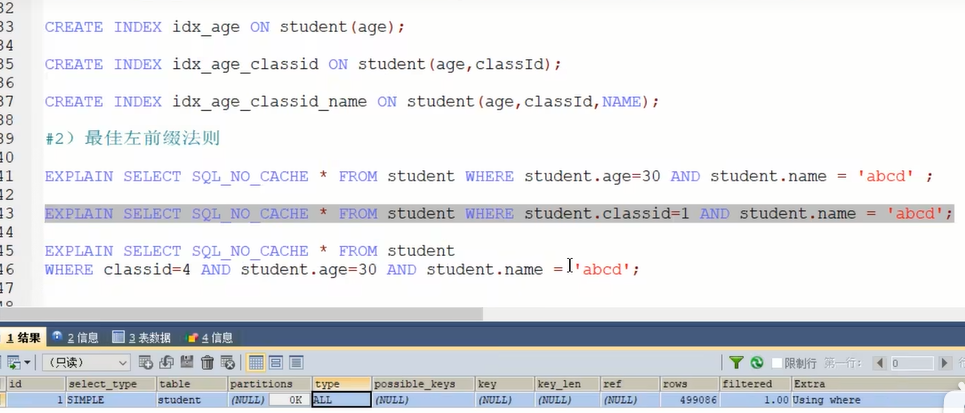Switch to the 1 结果 tab
This screenshot has width=965, height=413.
coord(23,337)
